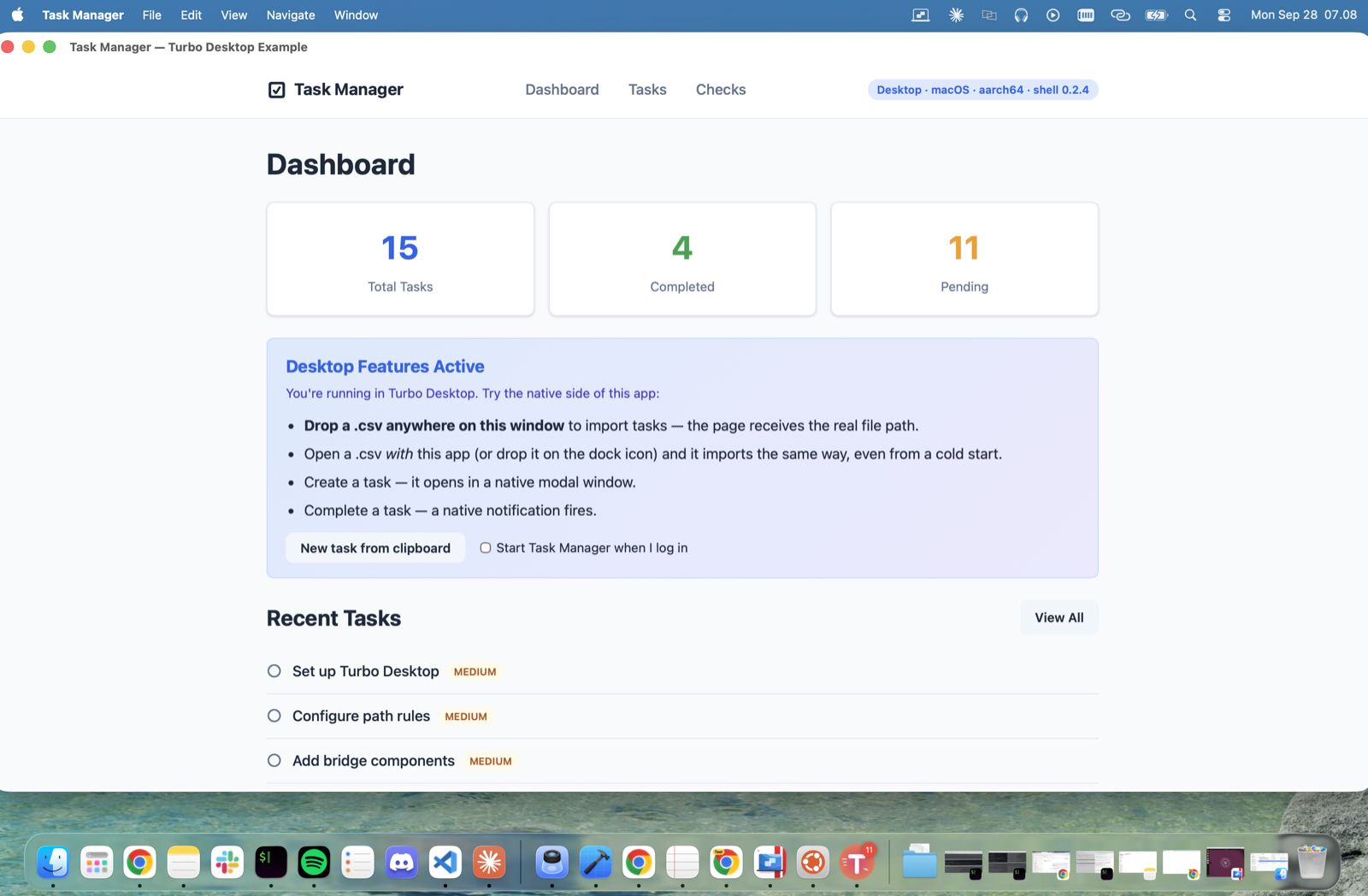
Task: Open Launchpad from the dock
Action: click(x=97, y=863)
